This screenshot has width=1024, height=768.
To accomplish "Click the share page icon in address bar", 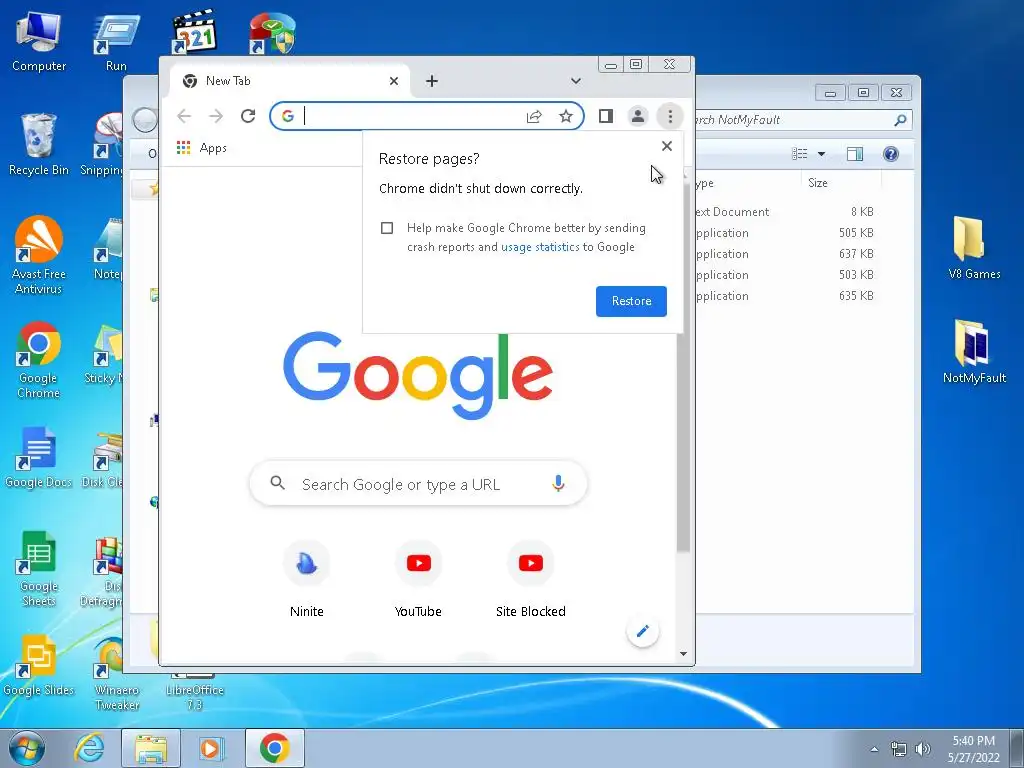I will point(534,116).
